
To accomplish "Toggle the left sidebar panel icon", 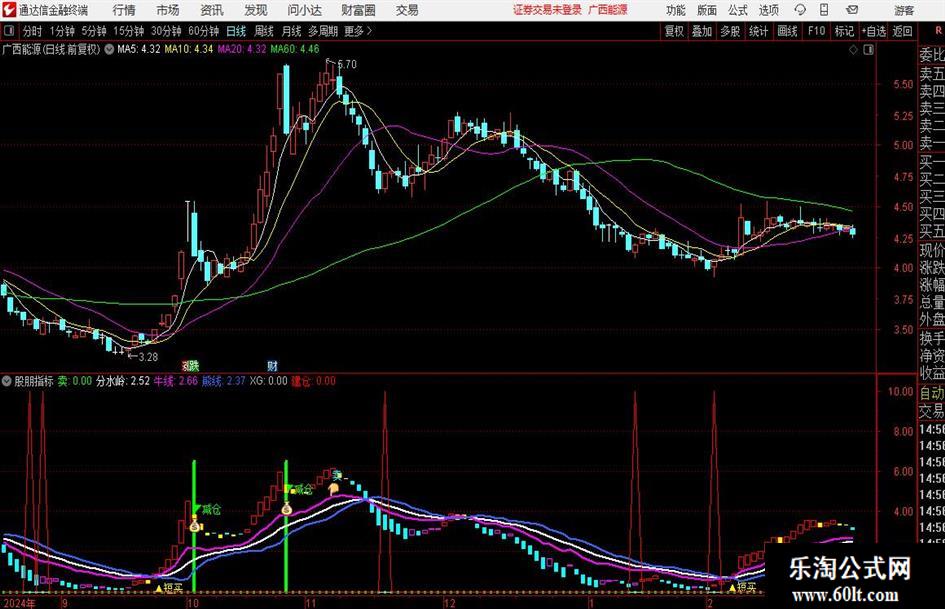I will coord(8,31).
